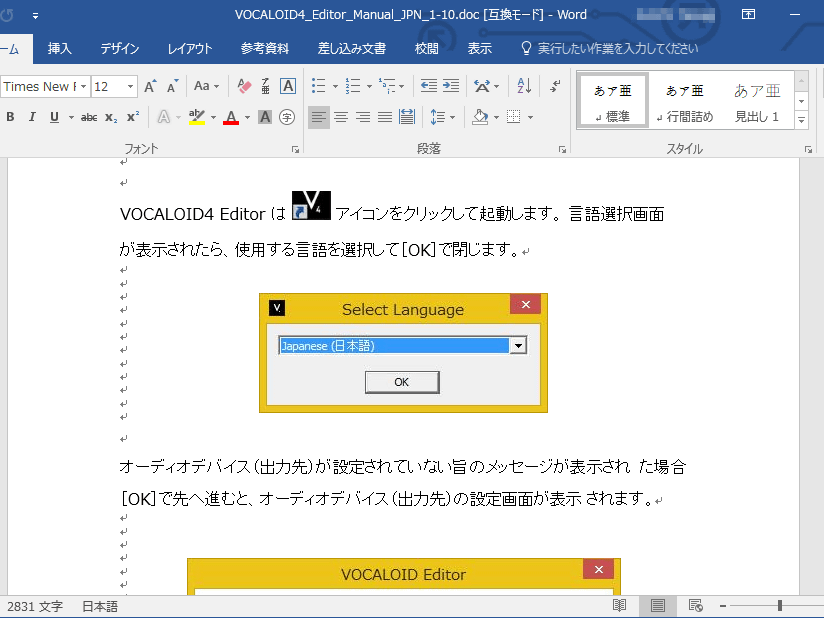Toggle character shading
The image size is (824, 618).
tap(265, 117)
